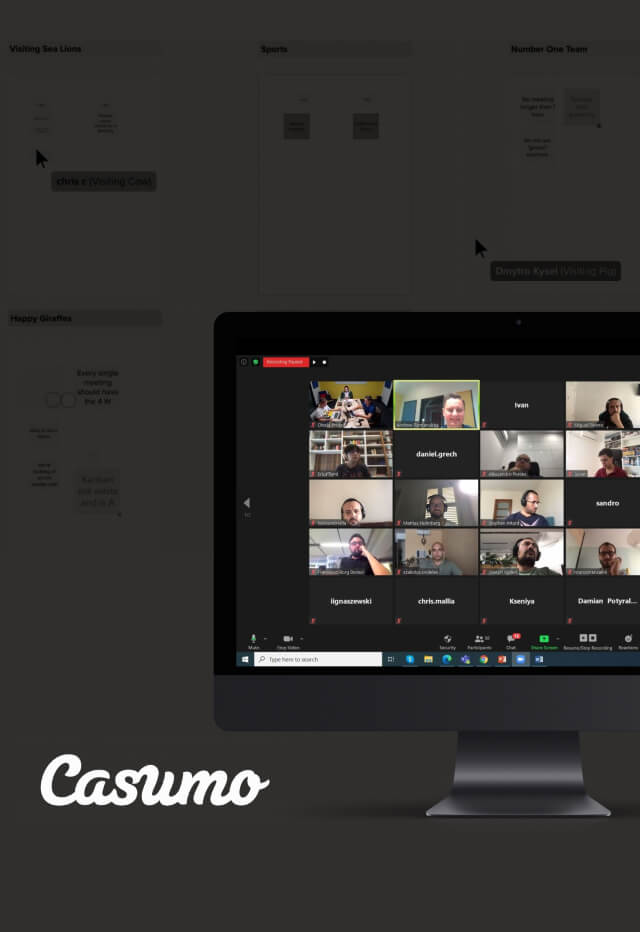Click the meeting info icon at top left
Screen dimensions: 640x932
click(243, 362)
